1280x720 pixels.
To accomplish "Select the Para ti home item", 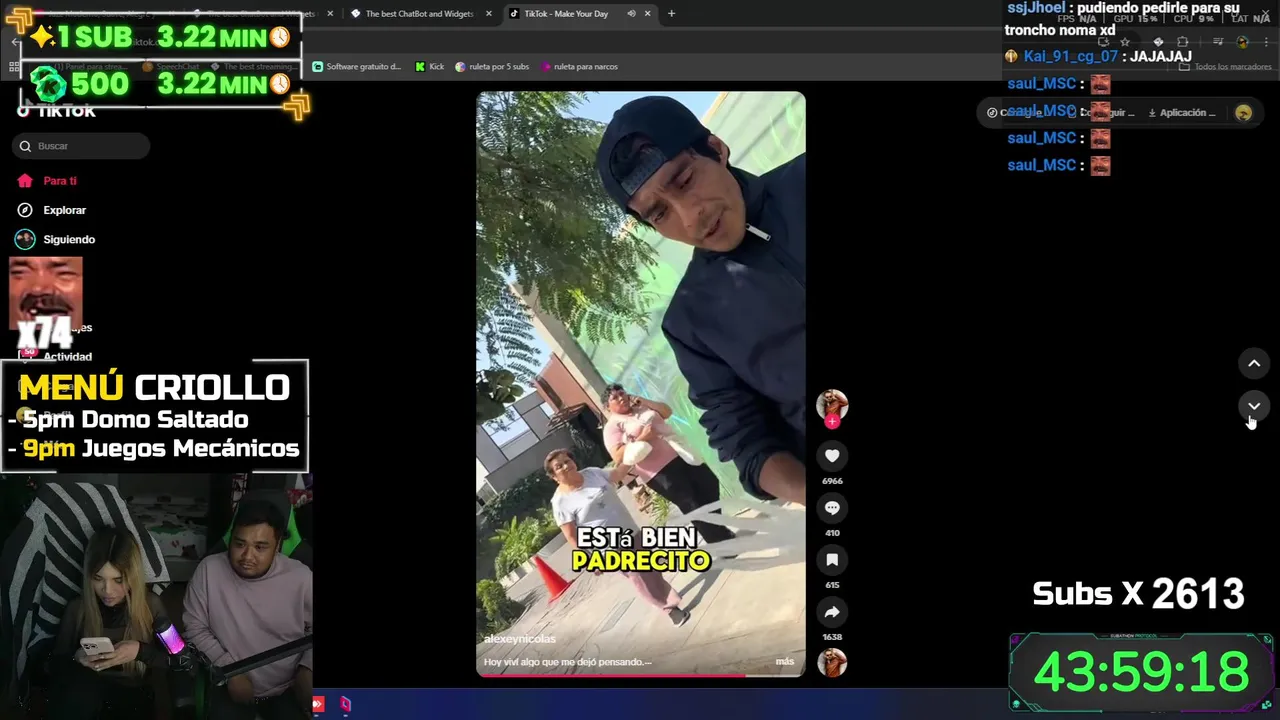I will pos(60,181).
